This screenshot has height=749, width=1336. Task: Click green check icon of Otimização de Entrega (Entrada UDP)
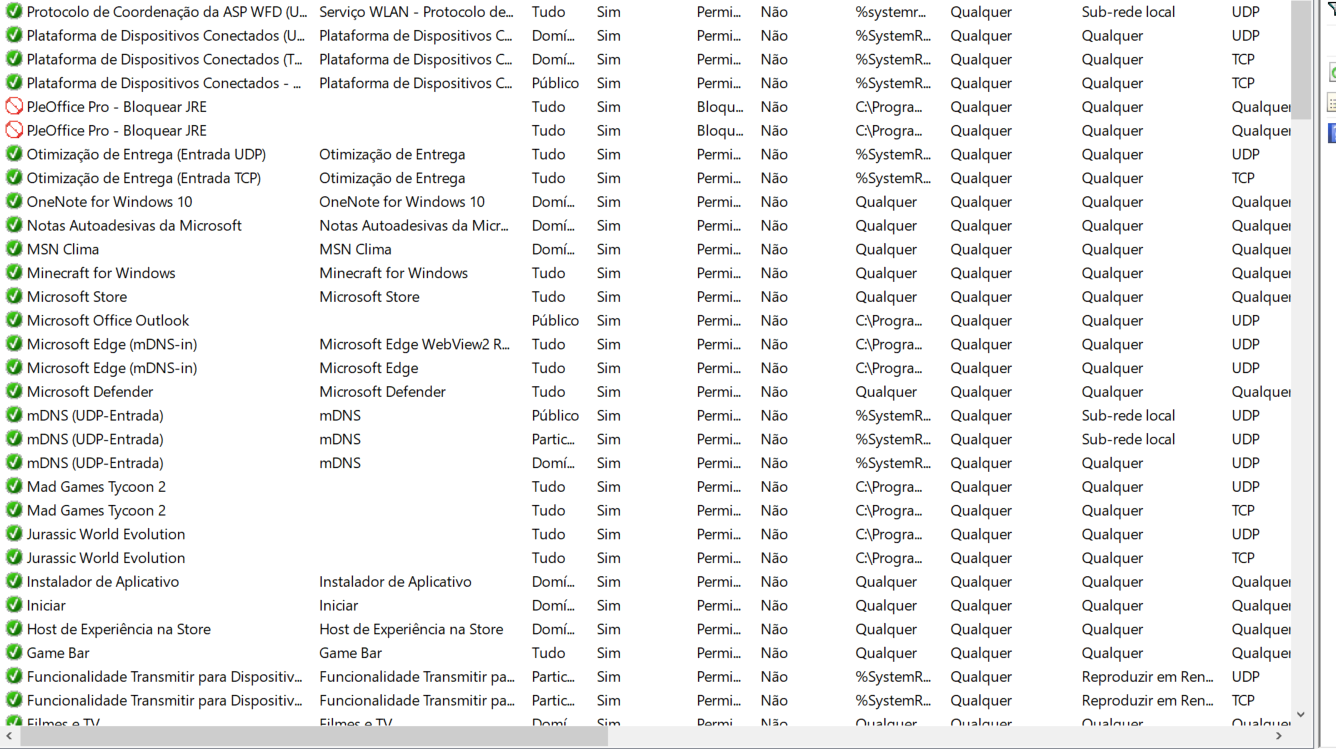tap(14, 154)
